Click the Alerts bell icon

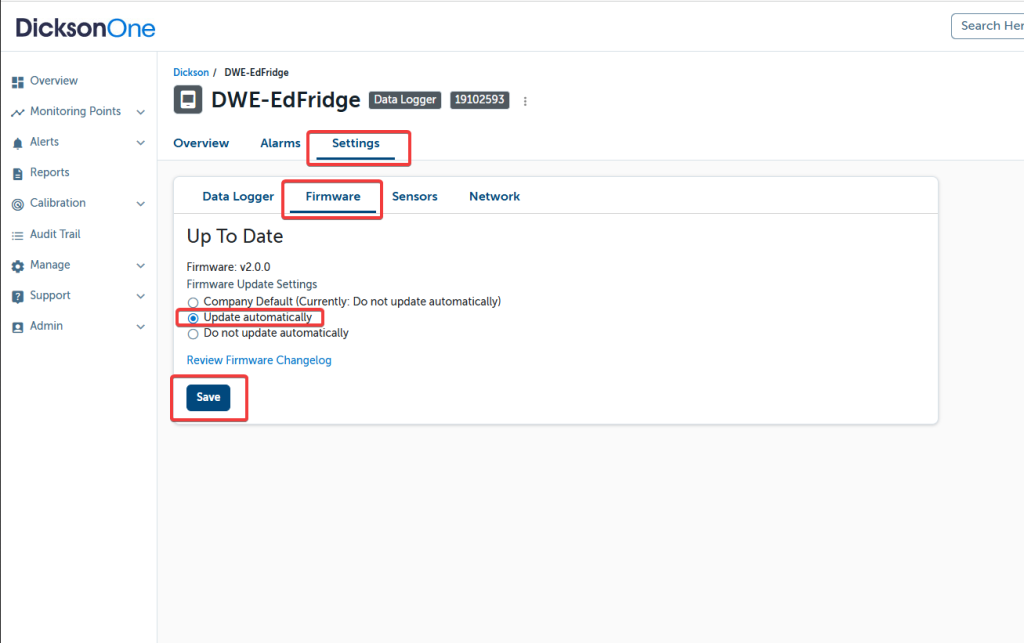tap(17, 143)
